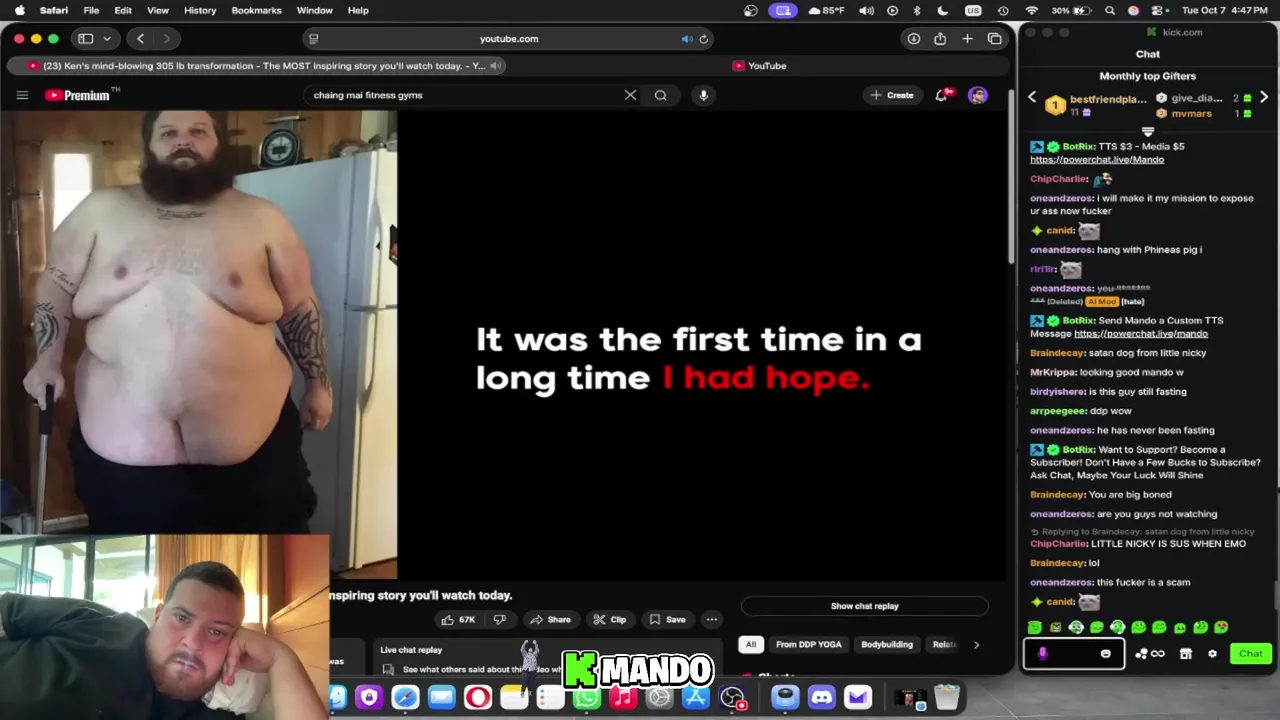Show next top gifters in Kick chat

point(1264,97)
